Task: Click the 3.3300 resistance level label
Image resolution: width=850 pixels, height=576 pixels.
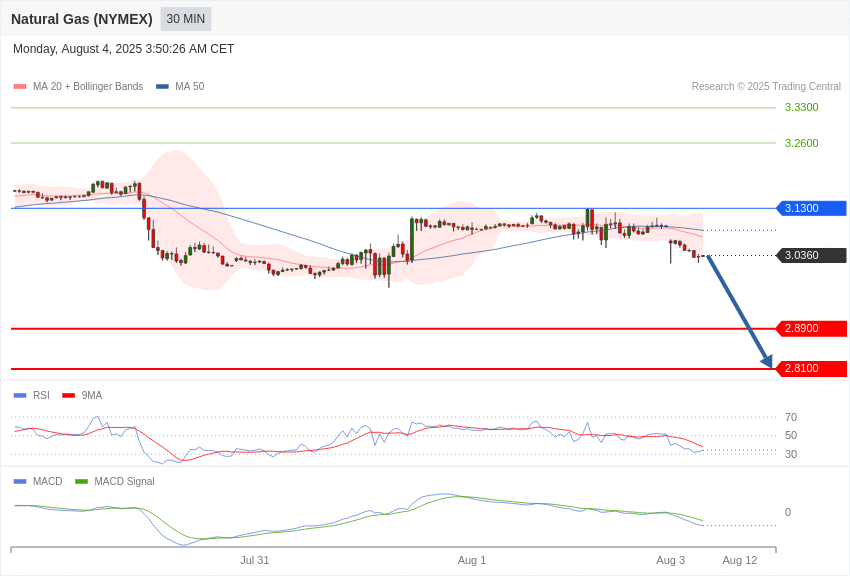Action: (801, 107)
